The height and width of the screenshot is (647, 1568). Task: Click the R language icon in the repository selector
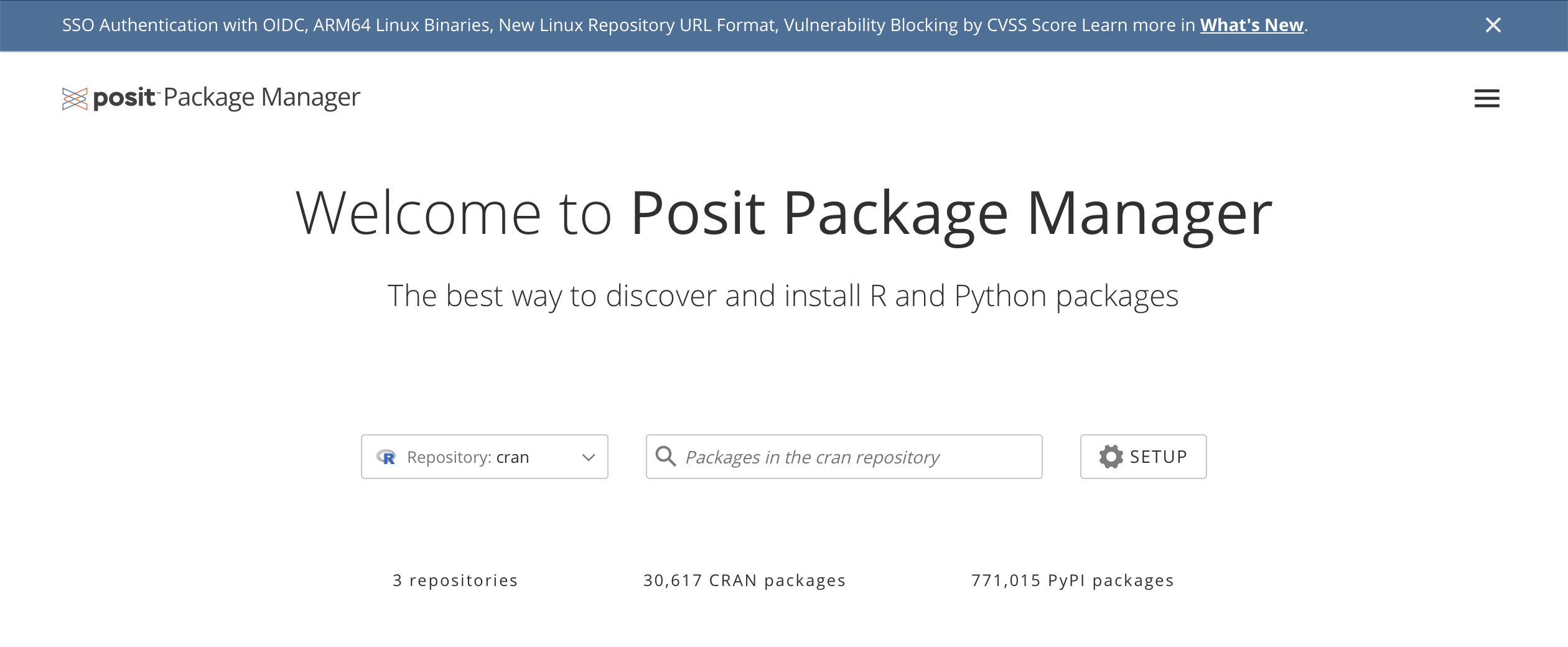pyautogui.click(x=387, y=457)
